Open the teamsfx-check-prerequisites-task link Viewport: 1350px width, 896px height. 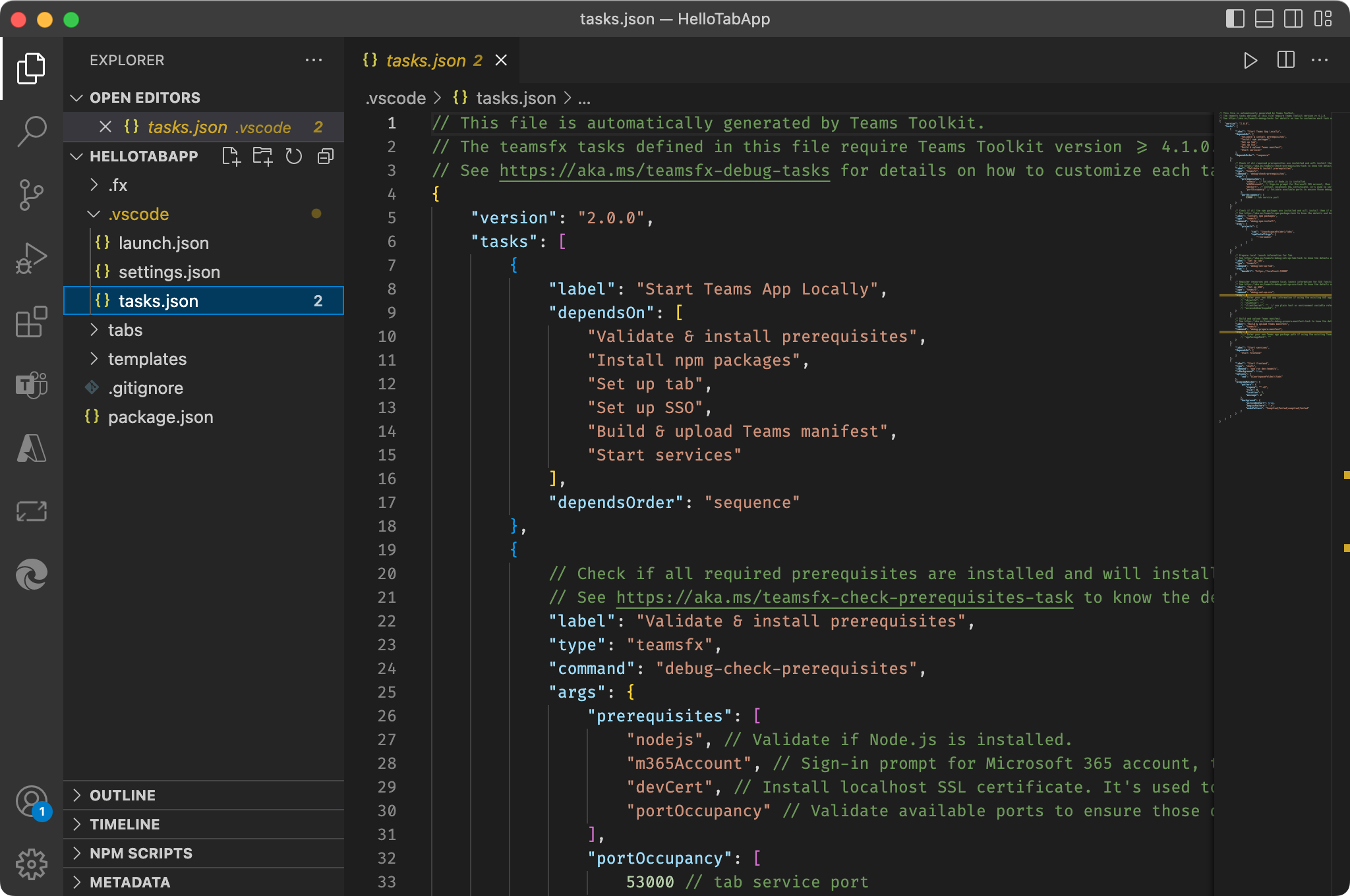[844, 597]
